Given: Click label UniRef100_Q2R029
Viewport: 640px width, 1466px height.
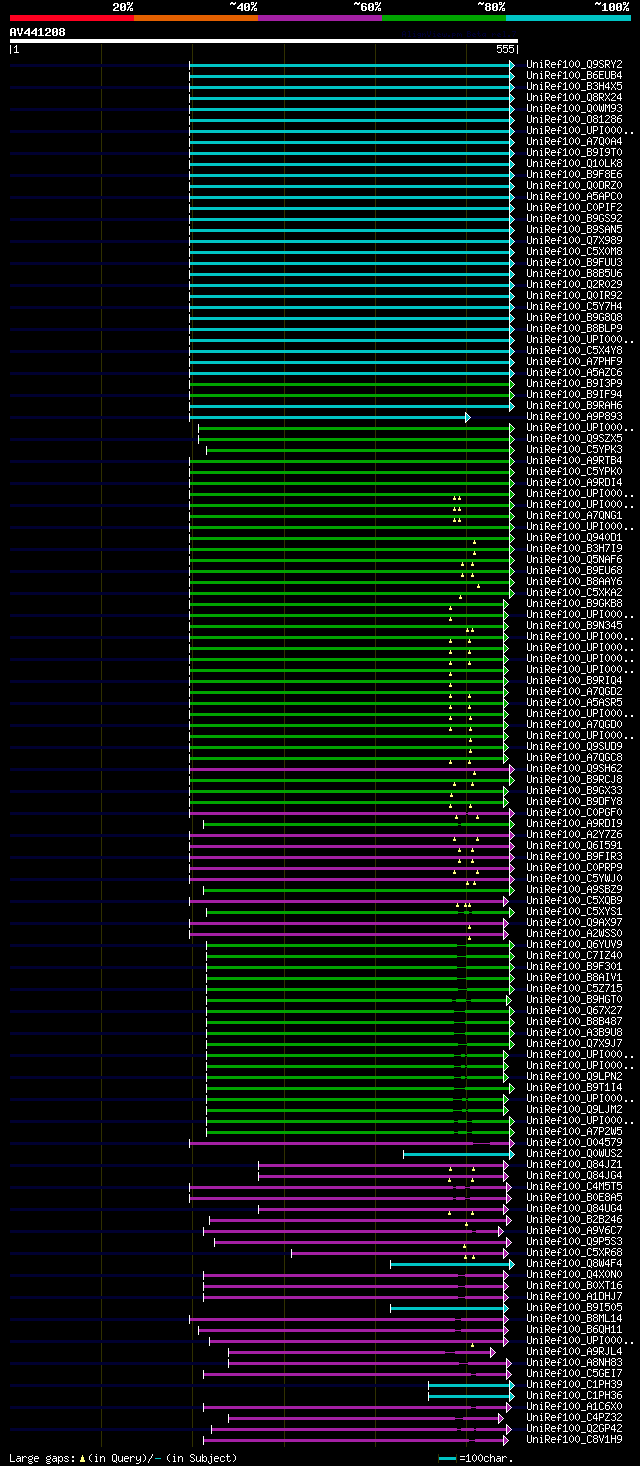Looking at the screenshot, I should pyautogui.click(x=574, y=284).
